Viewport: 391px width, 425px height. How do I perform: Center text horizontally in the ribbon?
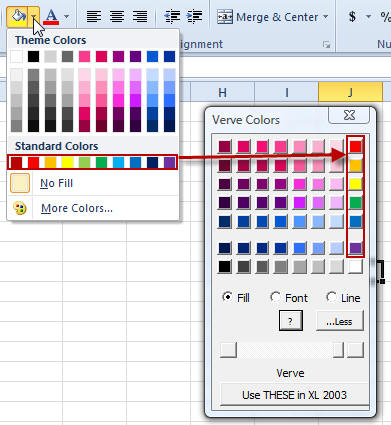coord(117,17)
